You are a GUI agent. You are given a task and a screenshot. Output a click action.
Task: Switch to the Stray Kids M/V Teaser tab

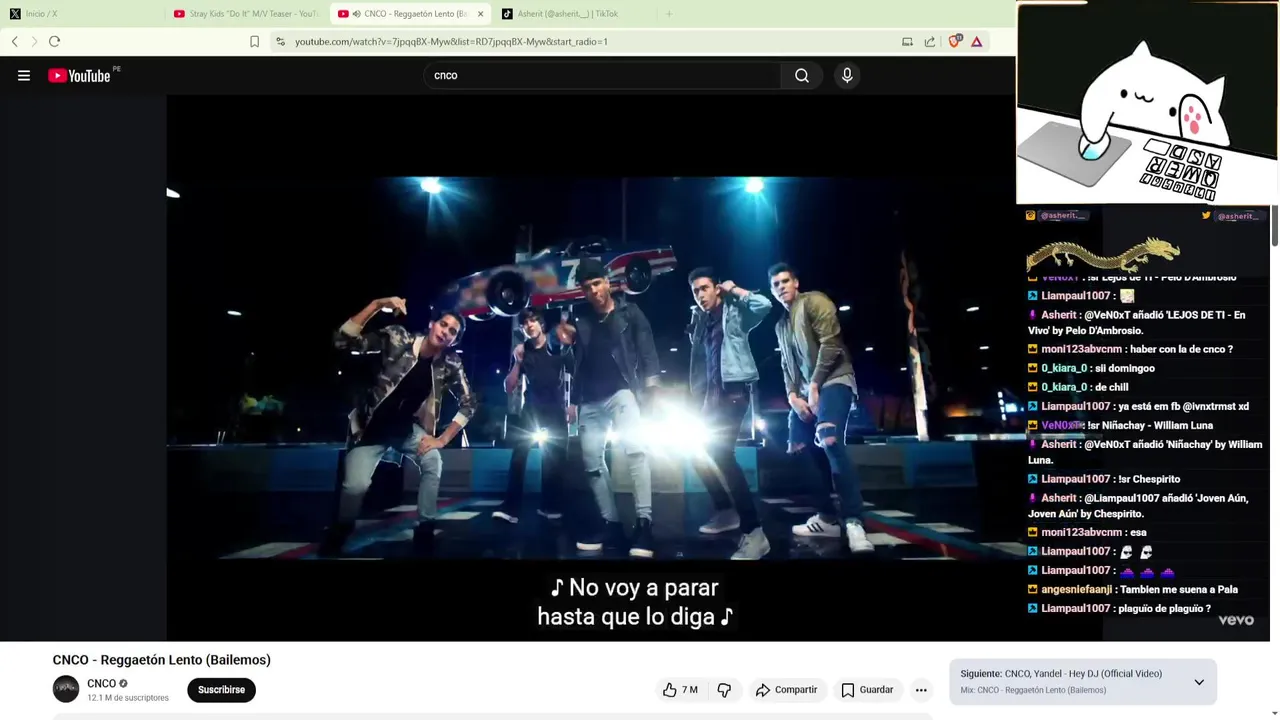pos(245,14)
